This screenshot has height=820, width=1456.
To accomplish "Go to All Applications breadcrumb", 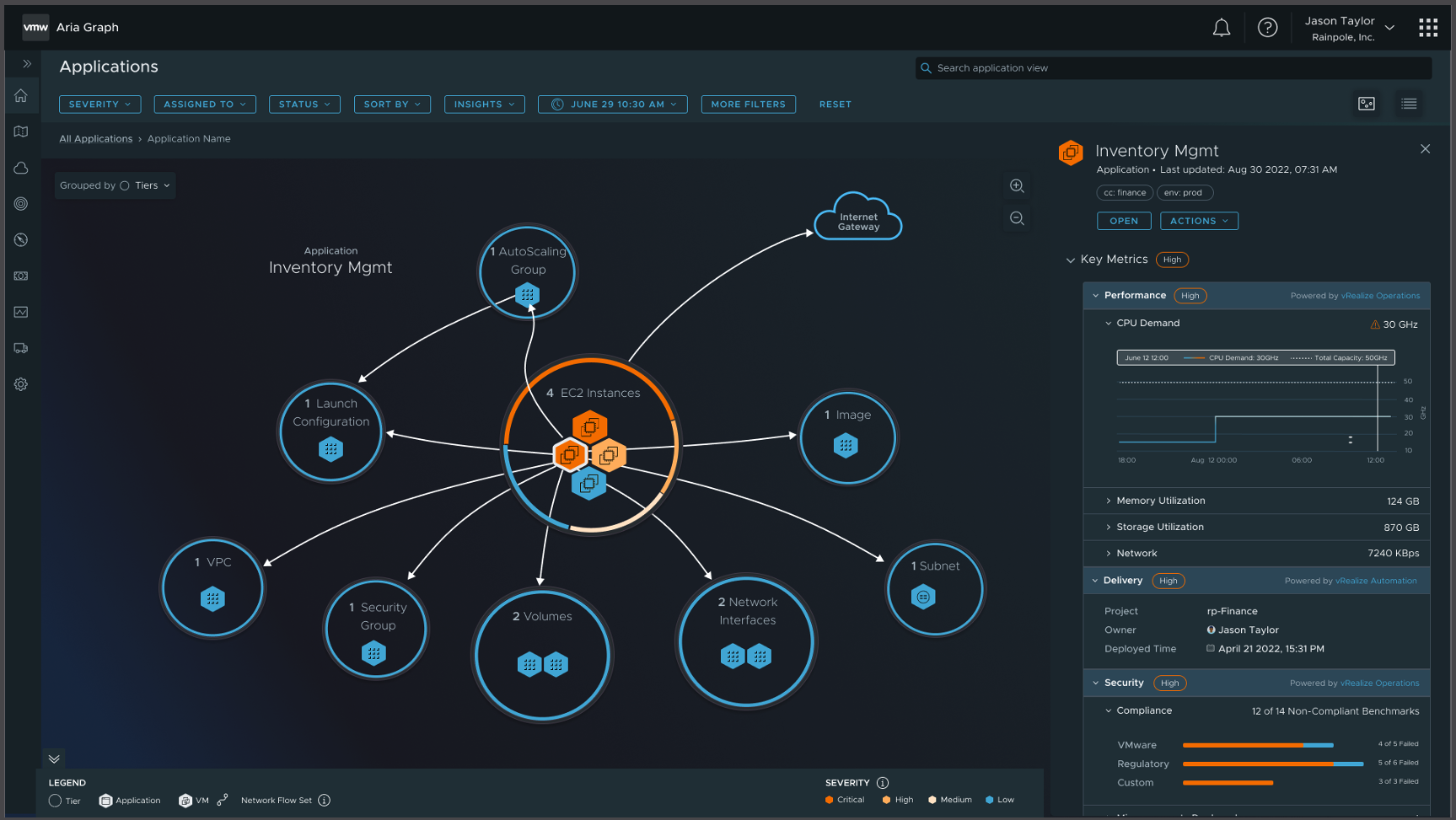I will point(95,138).
